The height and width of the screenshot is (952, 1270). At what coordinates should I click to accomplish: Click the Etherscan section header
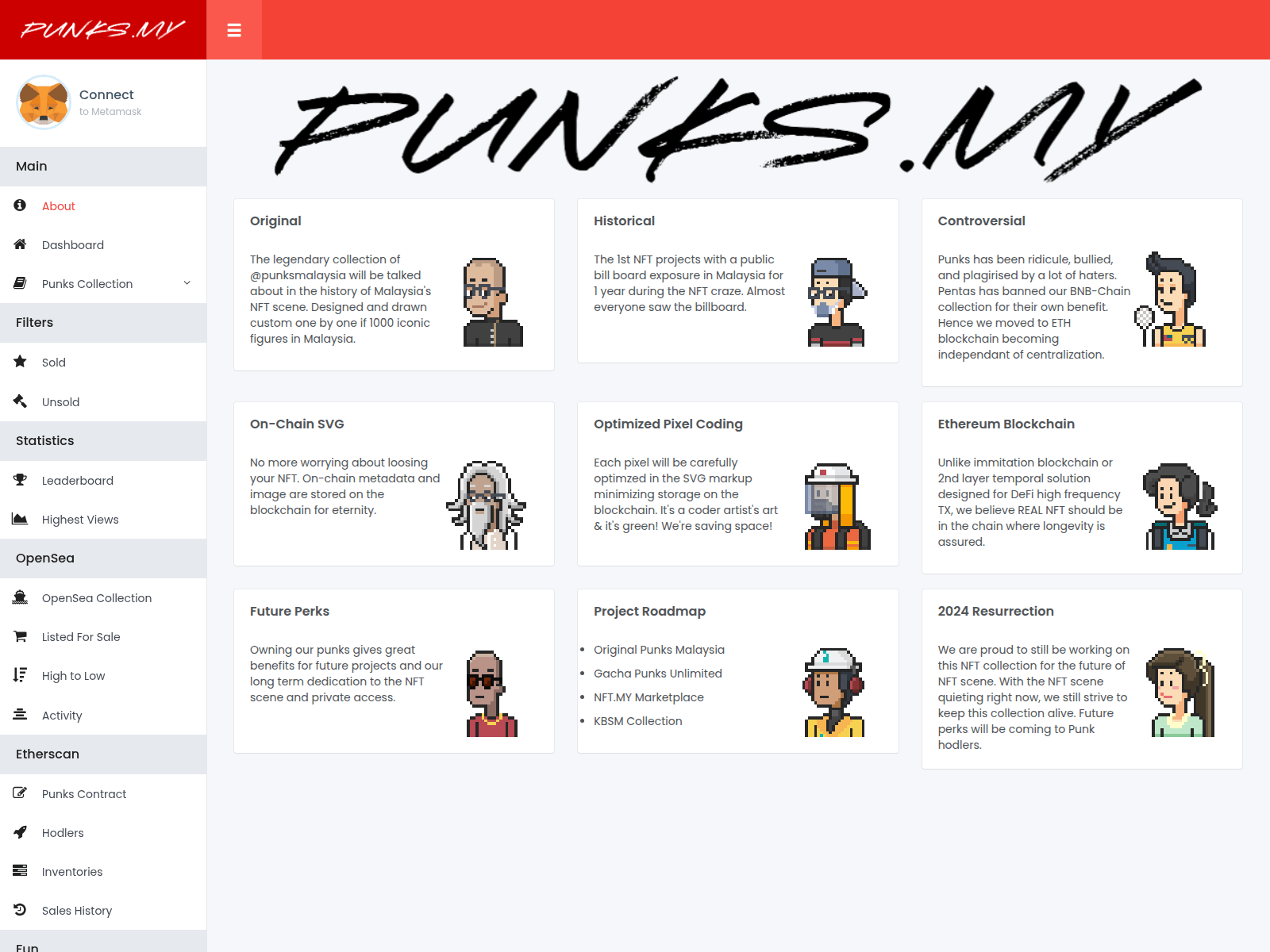pyautogui.click(x=103, y=754)
